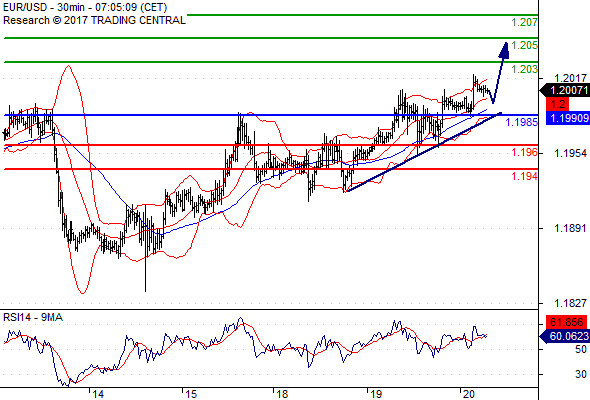Click the black current price tag 1.20071

point(565,90)
